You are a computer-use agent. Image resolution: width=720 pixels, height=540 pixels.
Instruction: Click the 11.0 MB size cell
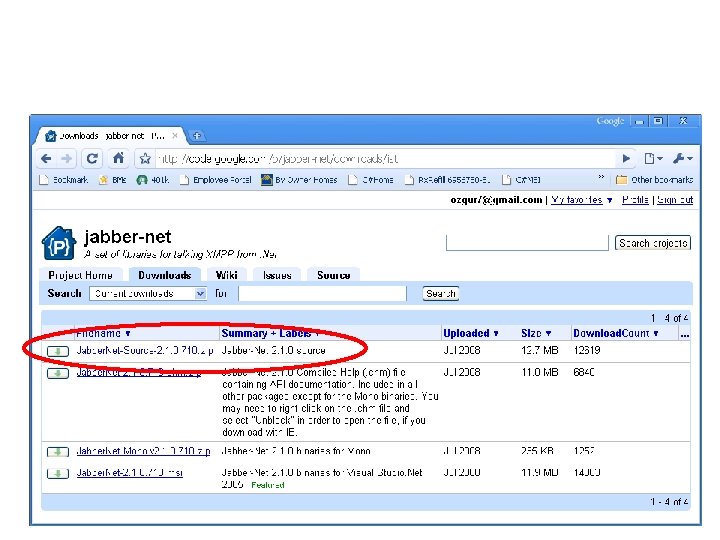pyautogui.click(x=540, y=372)
